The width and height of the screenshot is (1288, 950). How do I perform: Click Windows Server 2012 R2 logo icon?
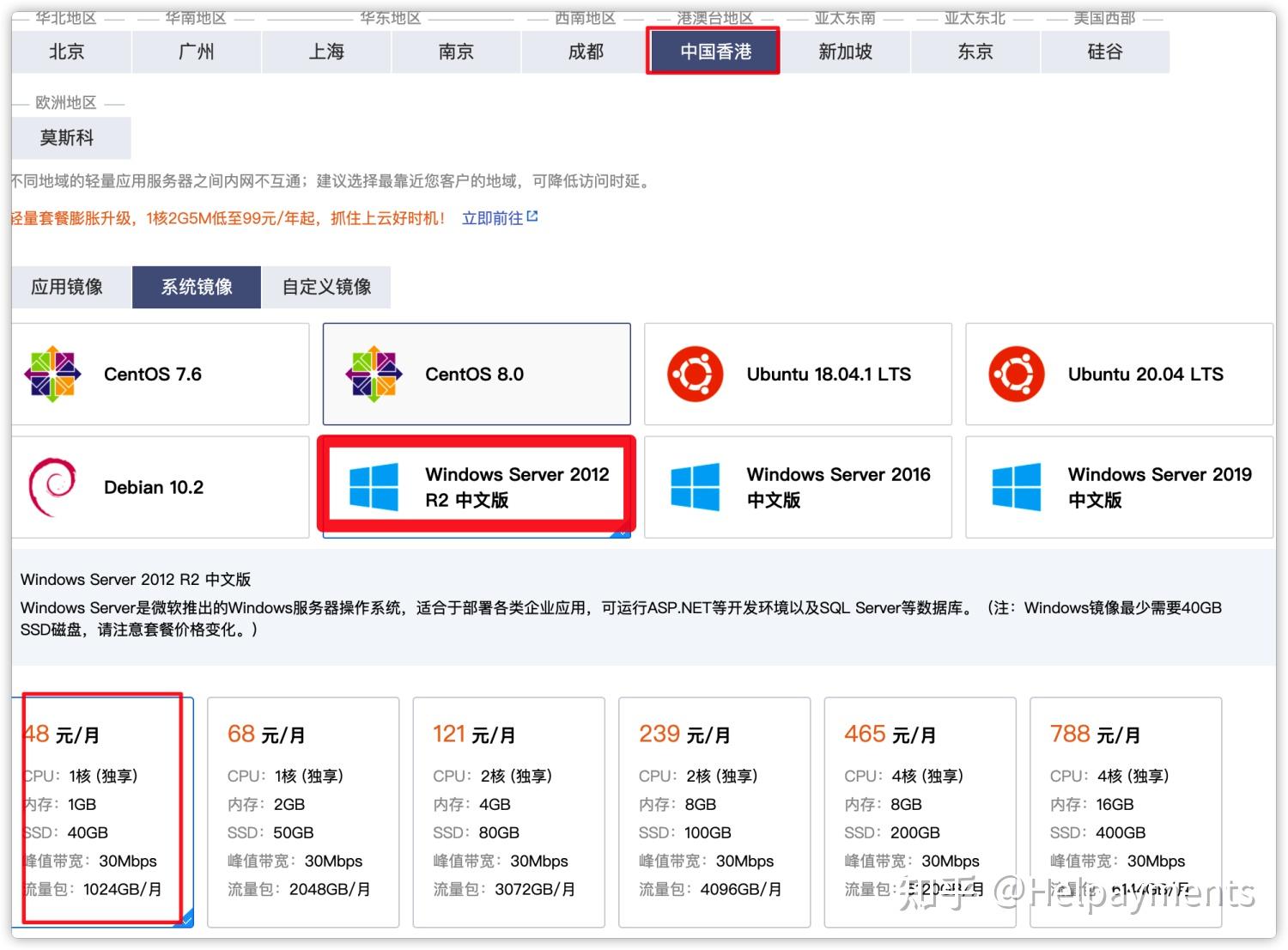tap(374, 487)
